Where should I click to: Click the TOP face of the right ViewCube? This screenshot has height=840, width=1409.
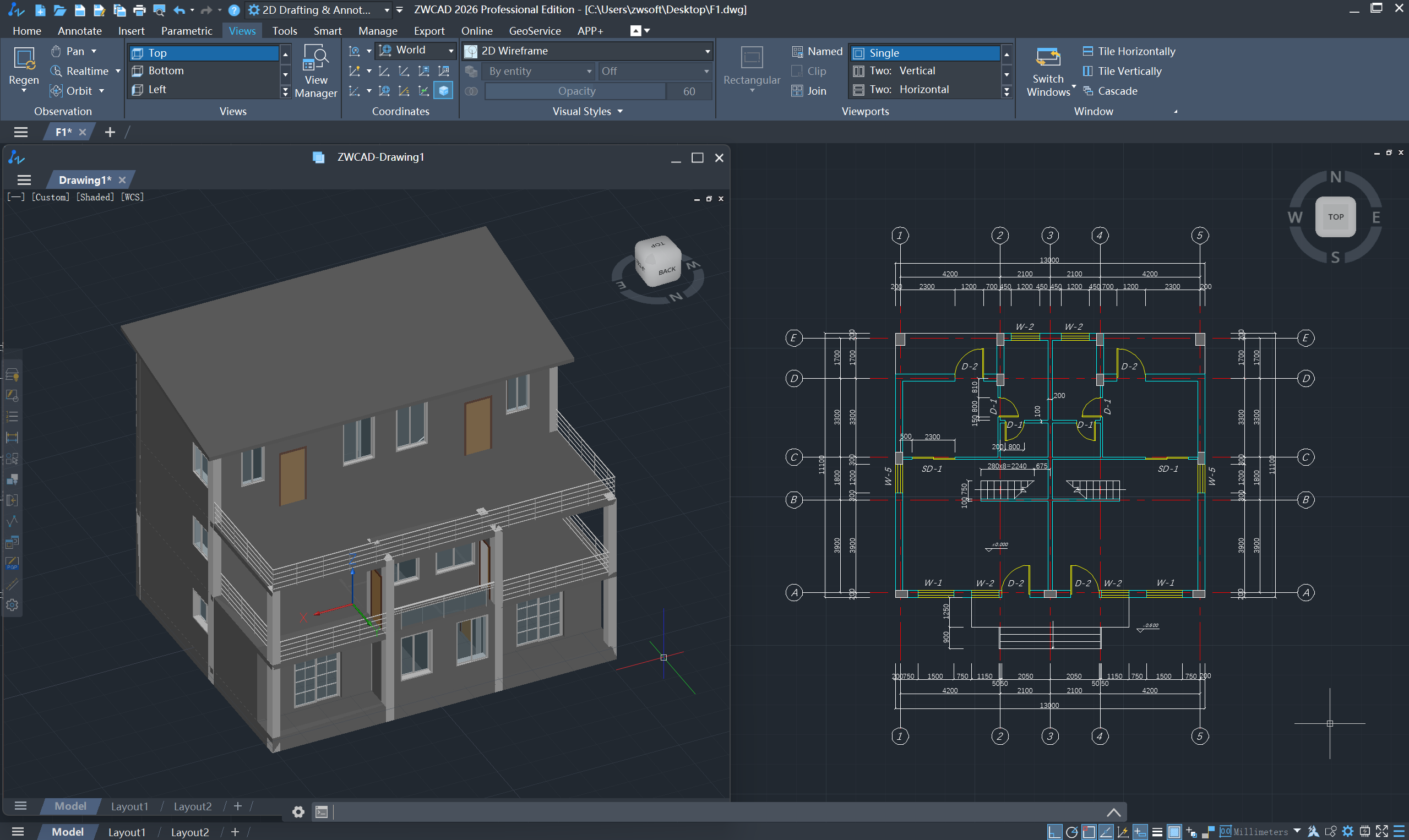1335,217
